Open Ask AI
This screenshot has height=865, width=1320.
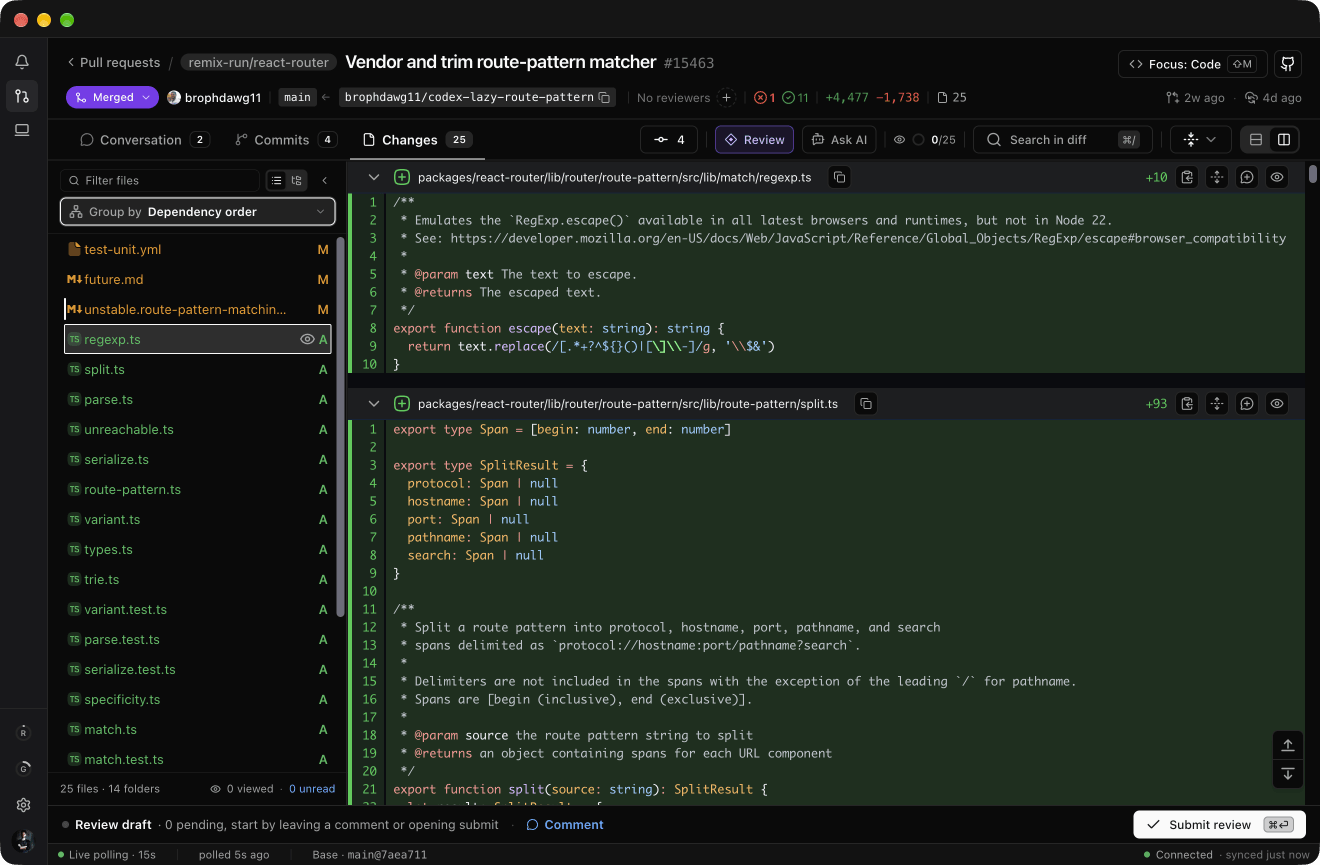[x=839, y=140]
